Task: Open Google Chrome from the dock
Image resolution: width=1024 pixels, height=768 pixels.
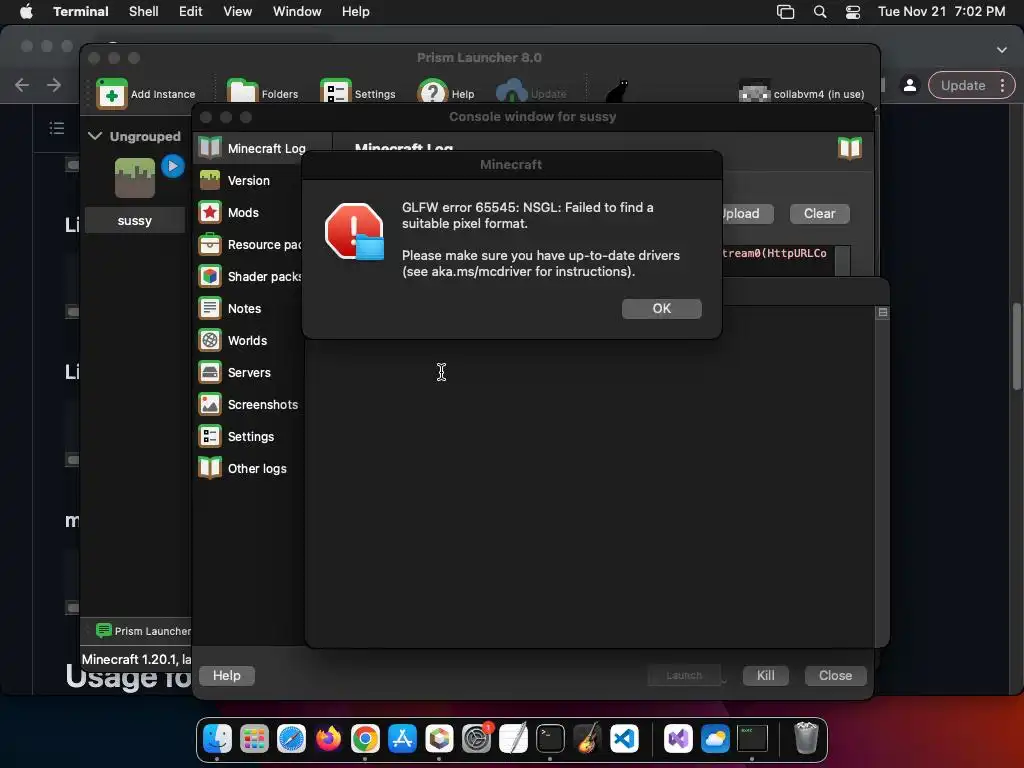Action: click(x=365, y=739)
